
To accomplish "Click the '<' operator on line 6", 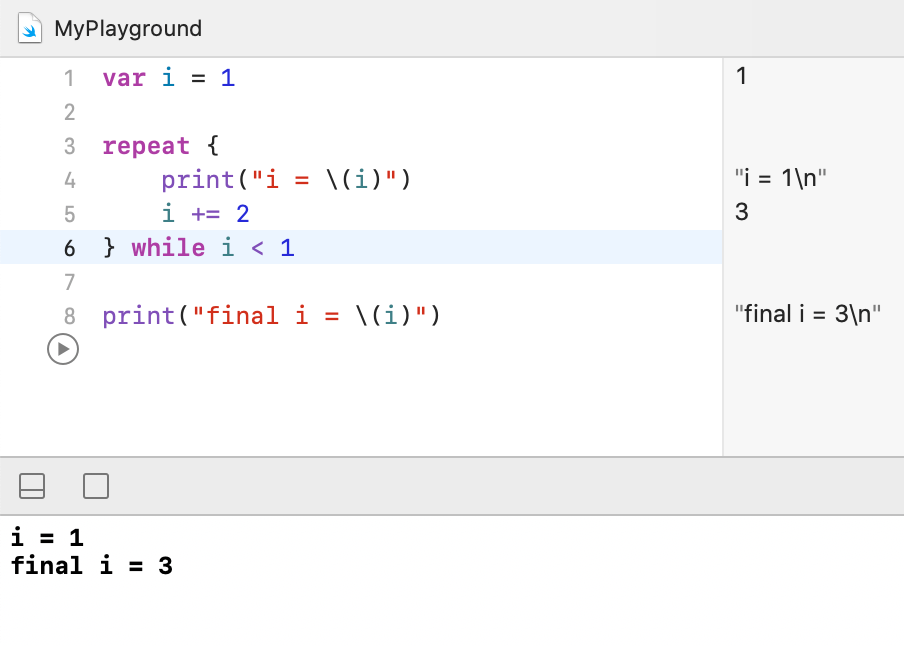I will tap(257, 249).
